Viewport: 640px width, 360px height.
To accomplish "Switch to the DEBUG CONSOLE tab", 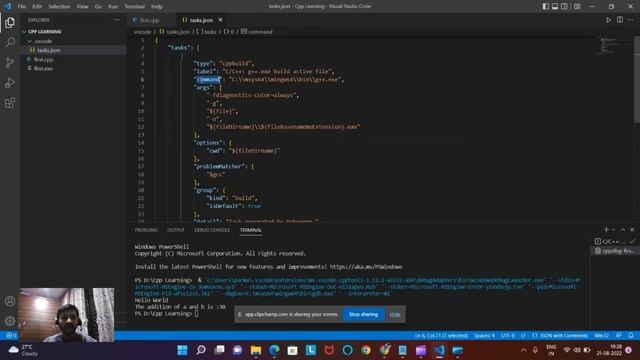I will pos(212,230).
